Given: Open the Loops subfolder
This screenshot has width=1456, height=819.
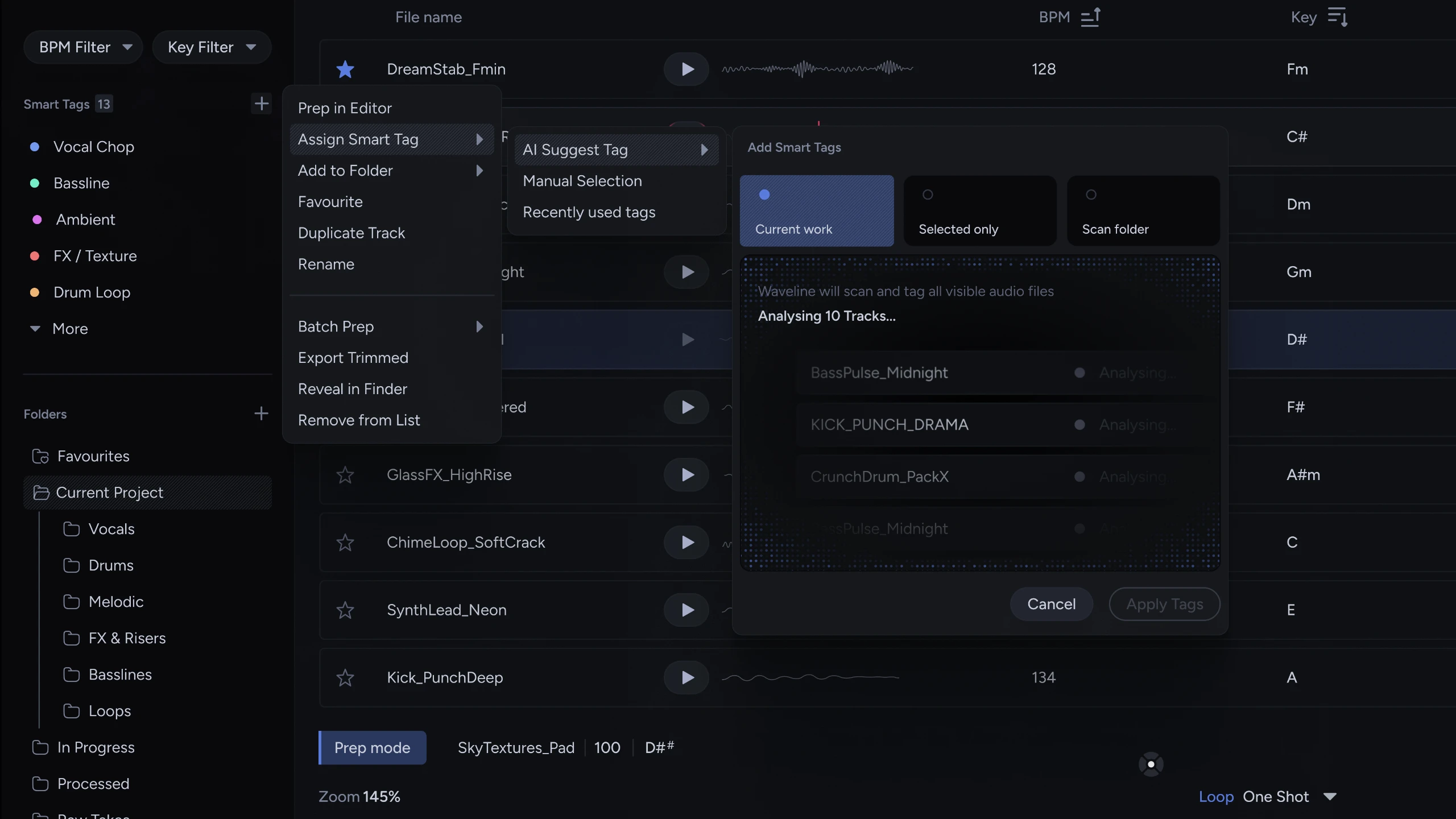Looking at the screenshot, I should pos(97,711).
